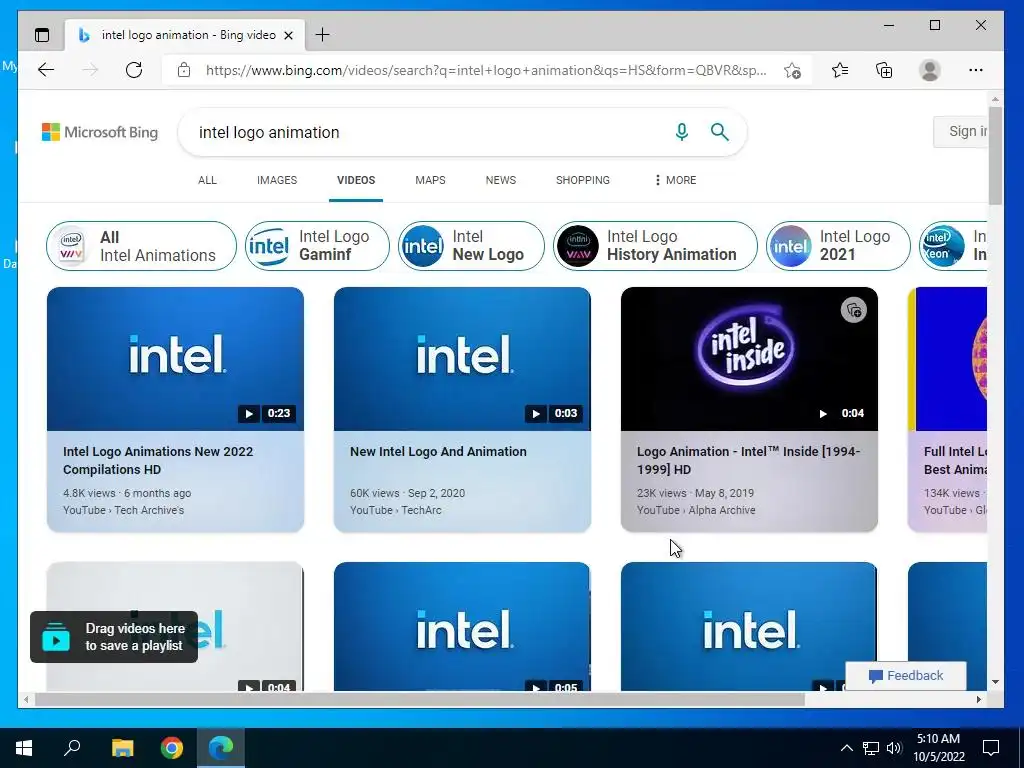Click the horizontal scrollbar thumb
The image size is (1024, 768).
pyautogui.click(x=419, y=699)
